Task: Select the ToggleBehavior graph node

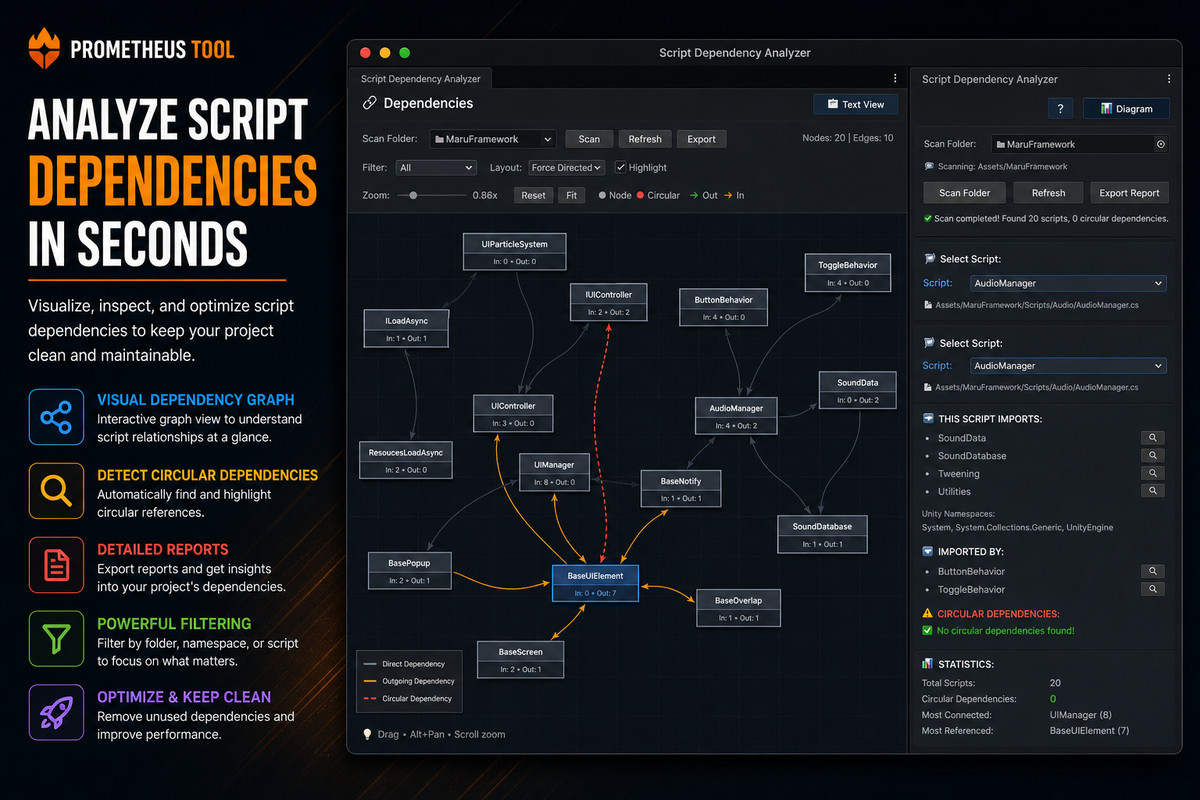Action: (847, 272)
